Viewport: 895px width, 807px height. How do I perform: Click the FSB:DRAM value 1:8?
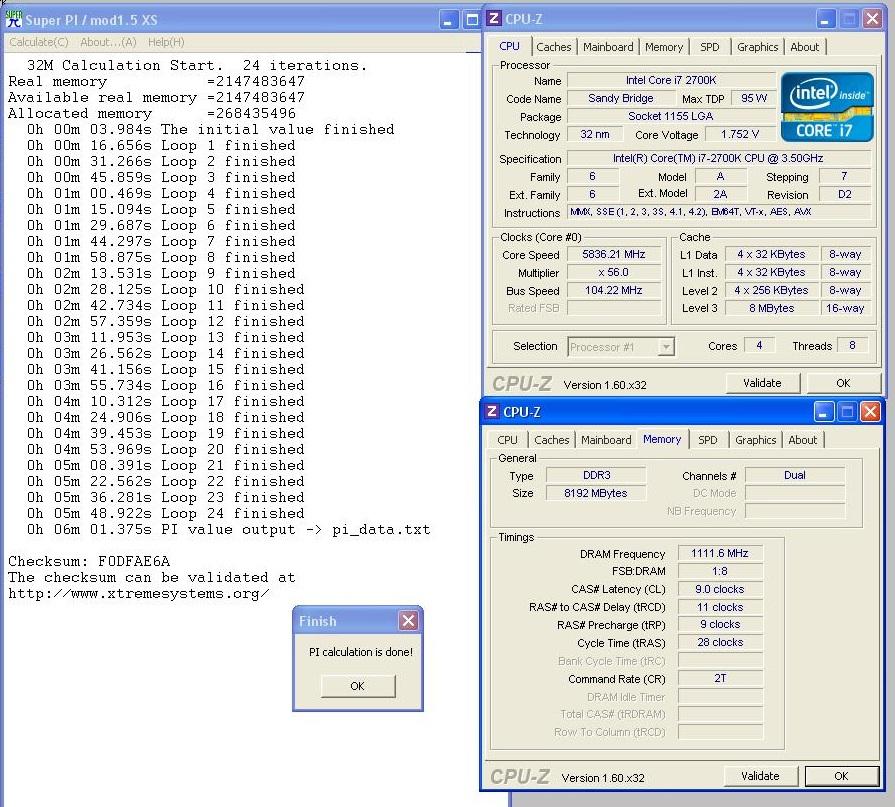[x=720, y=571]
